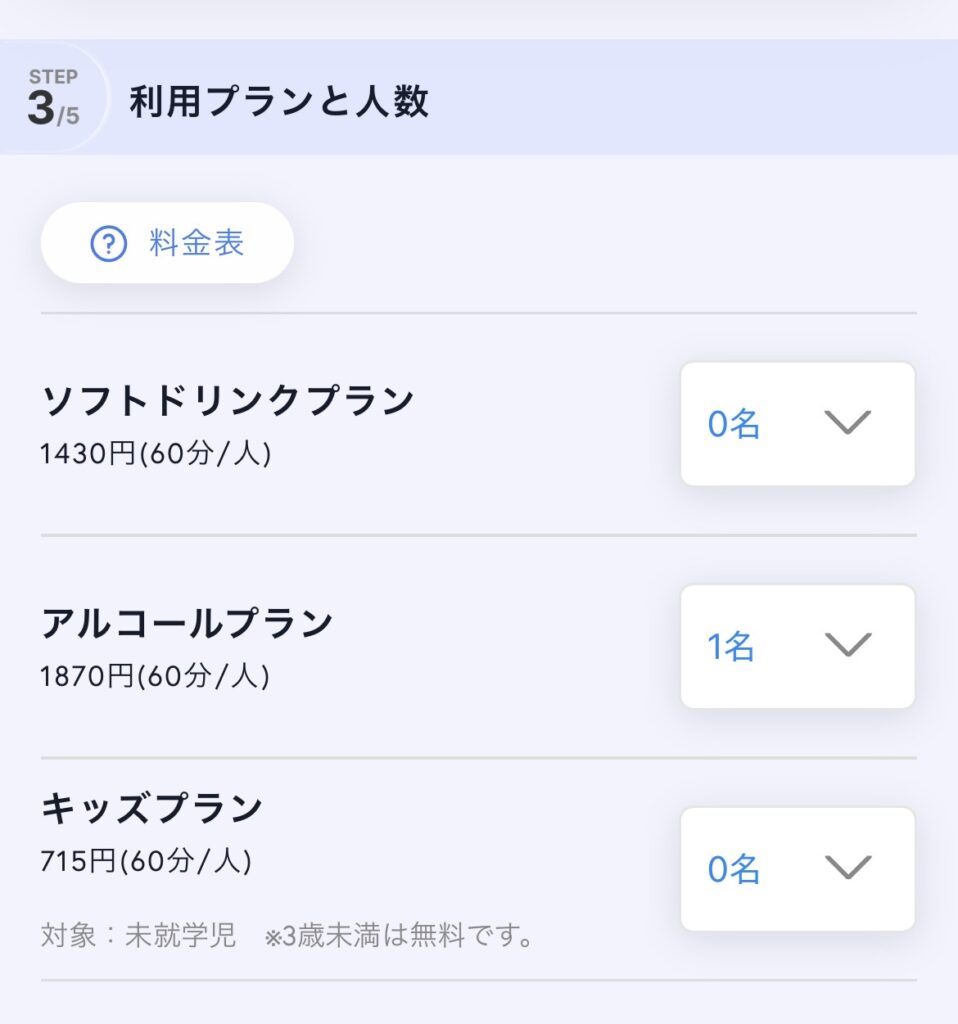Click the アルコールプラン plan title
958x1024 pixels.
[187, 623]
